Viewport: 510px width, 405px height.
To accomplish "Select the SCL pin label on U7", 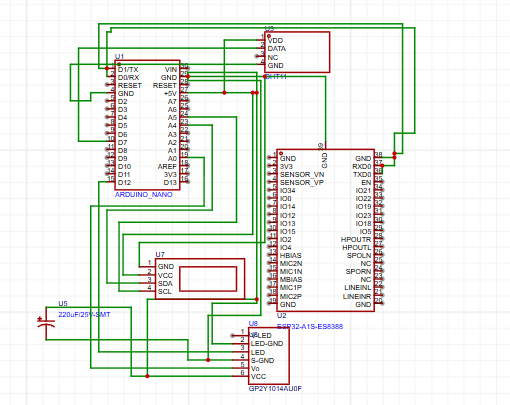I will [165, 292].
